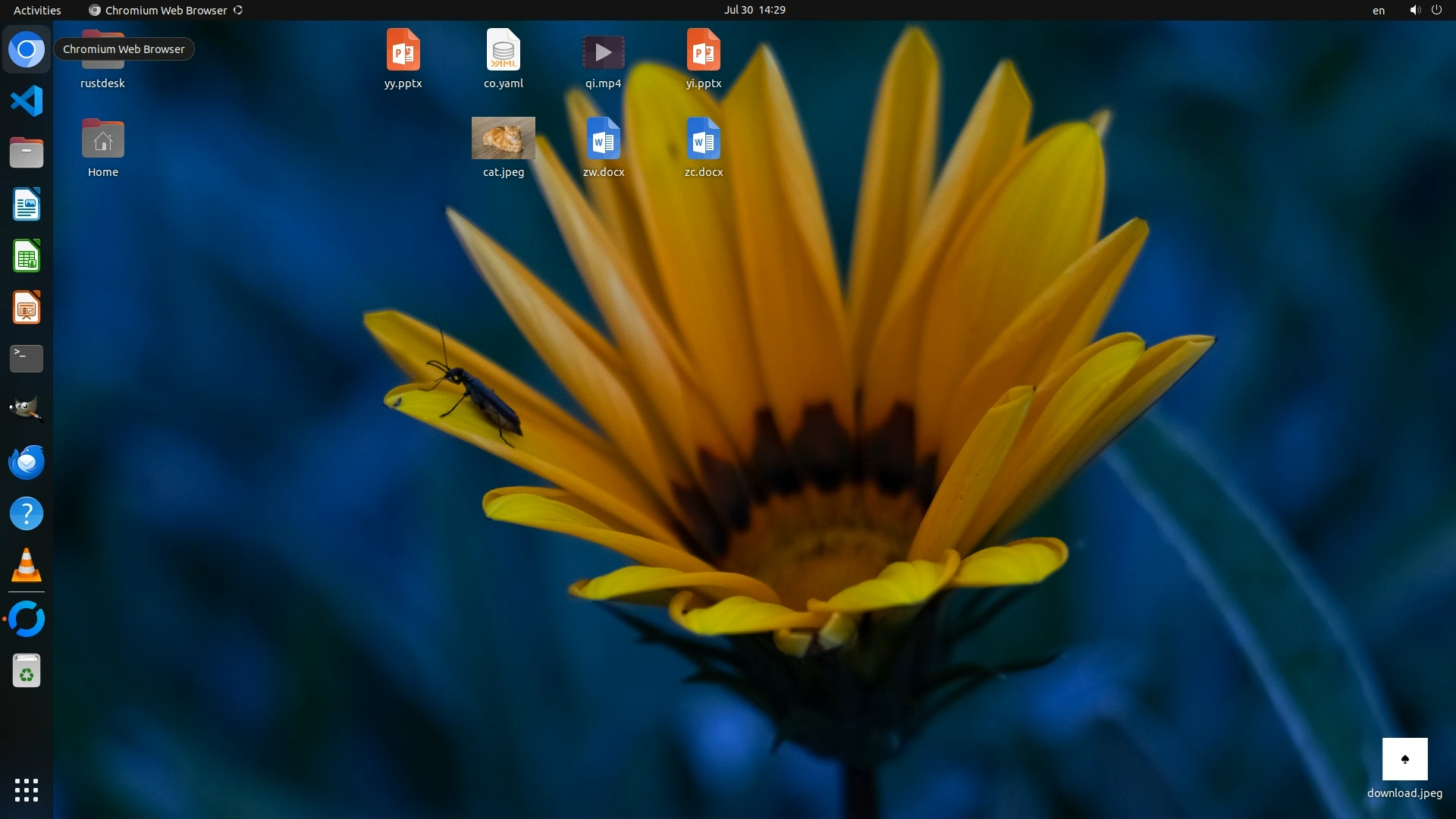Click Activities in top bar
The width and height of the screenshot is (1456, 819).
(x=37, y=10)
